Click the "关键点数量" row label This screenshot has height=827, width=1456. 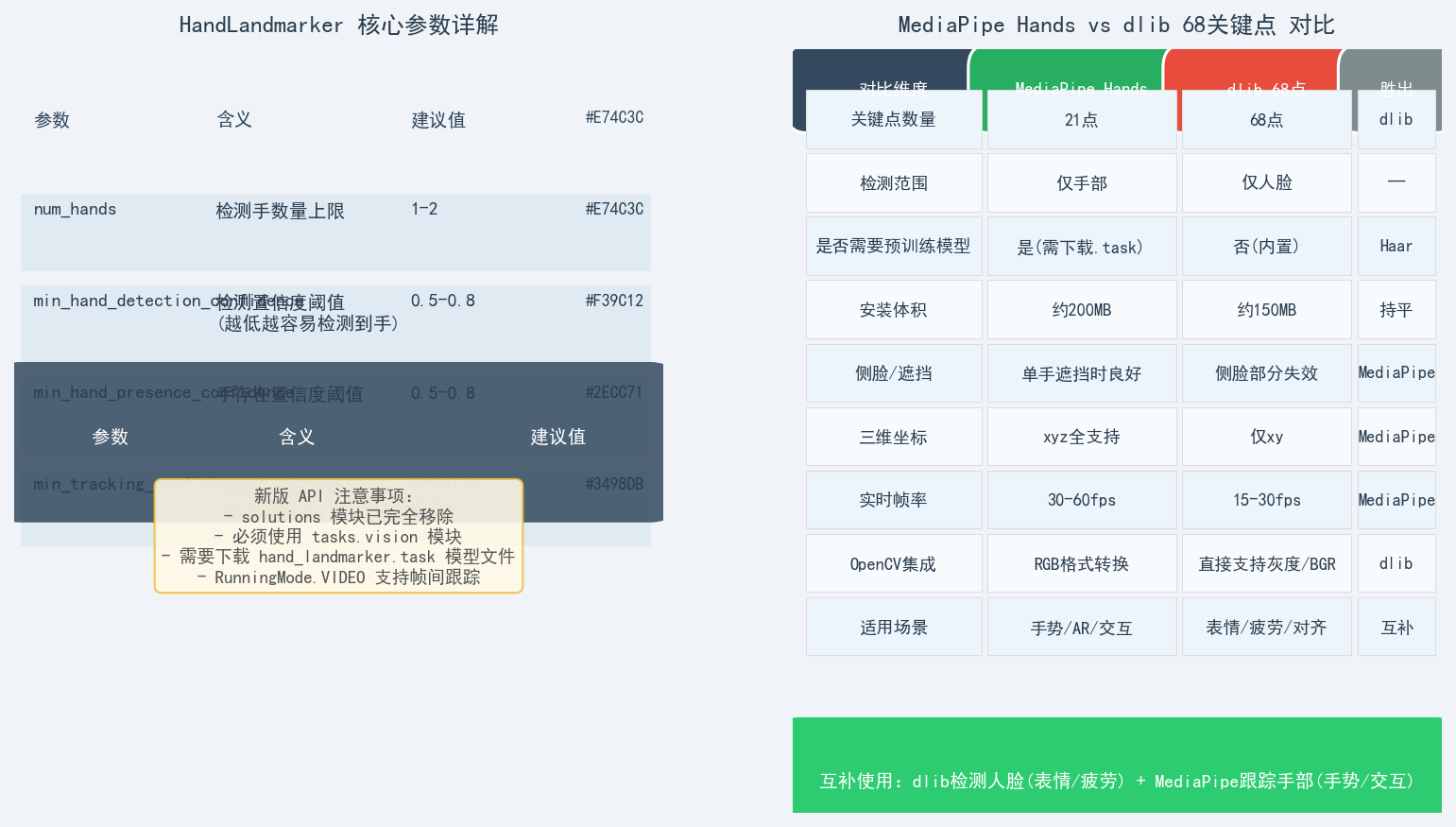[x=894, y=119]
